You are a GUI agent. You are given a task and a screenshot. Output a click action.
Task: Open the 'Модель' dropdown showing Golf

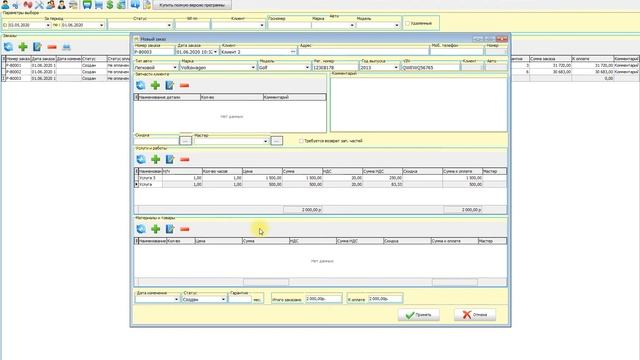pos(307,67)
